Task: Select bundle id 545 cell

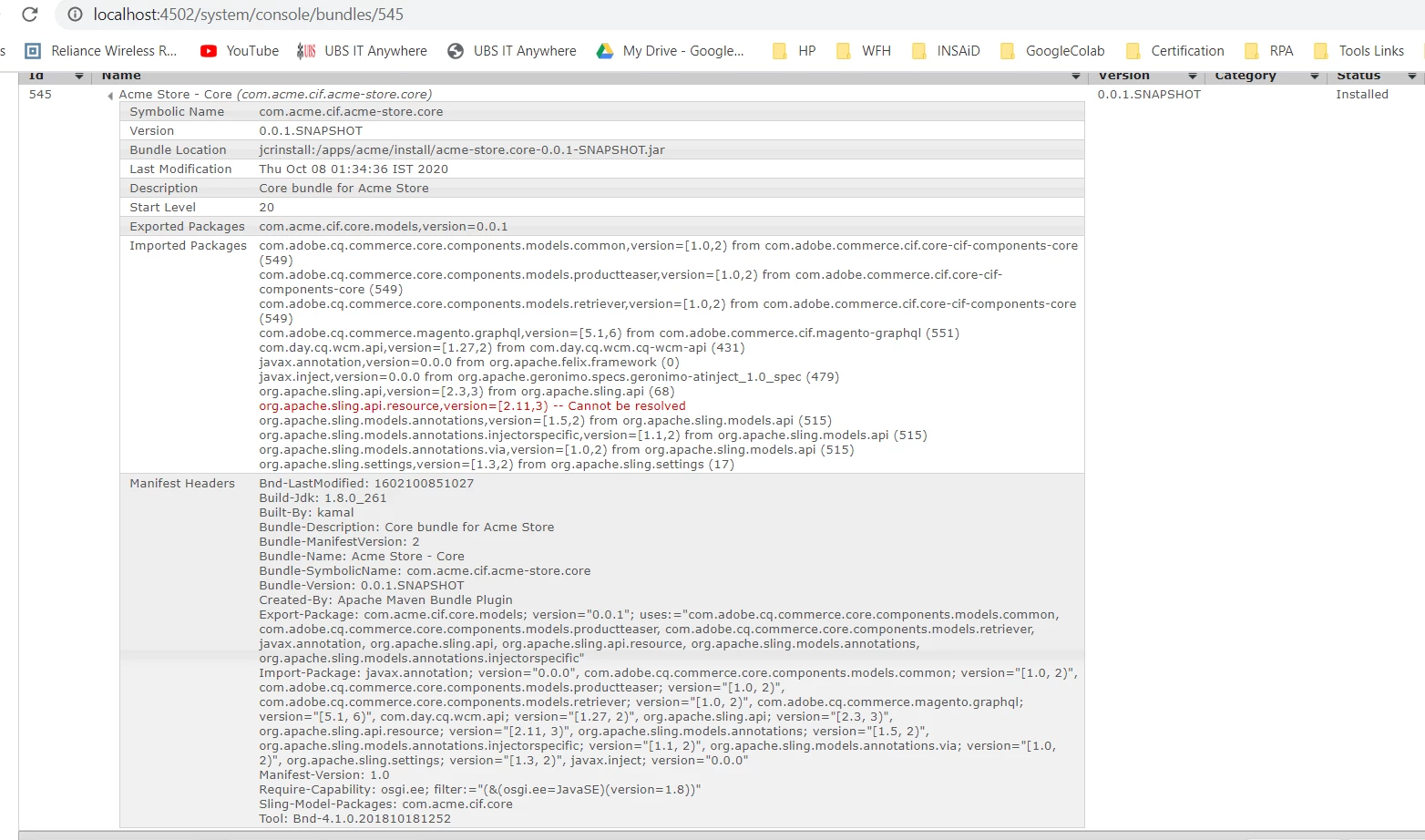Action: [x=40, y=95]
